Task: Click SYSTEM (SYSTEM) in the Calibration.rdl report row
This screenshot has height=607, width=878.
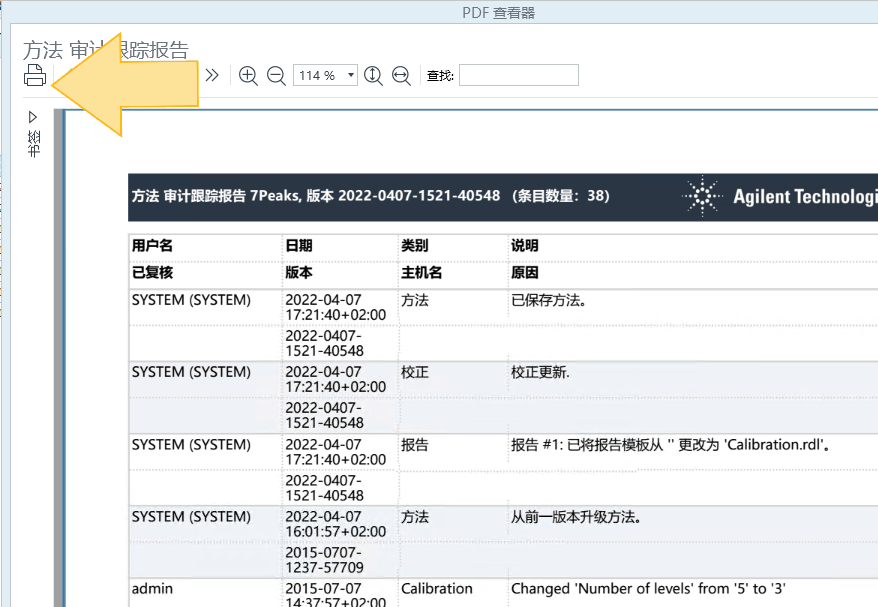Action: (x=192, y=445)
